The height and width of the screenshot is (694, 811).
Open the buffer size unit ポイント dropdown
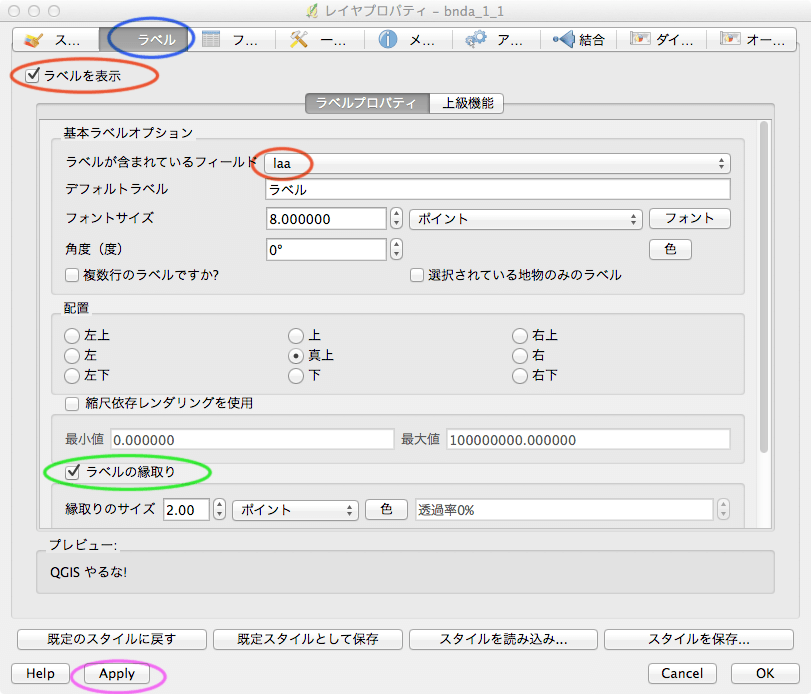(x=294, y=510)
